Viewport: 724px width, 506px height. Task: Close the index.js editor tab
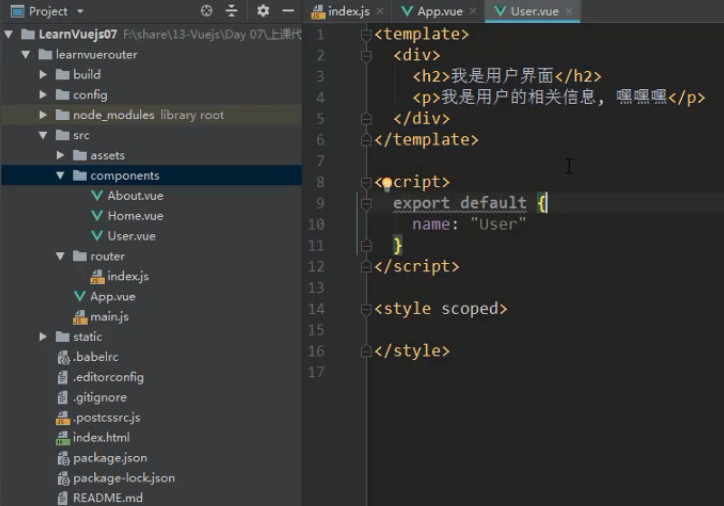[x=380, y=11]
